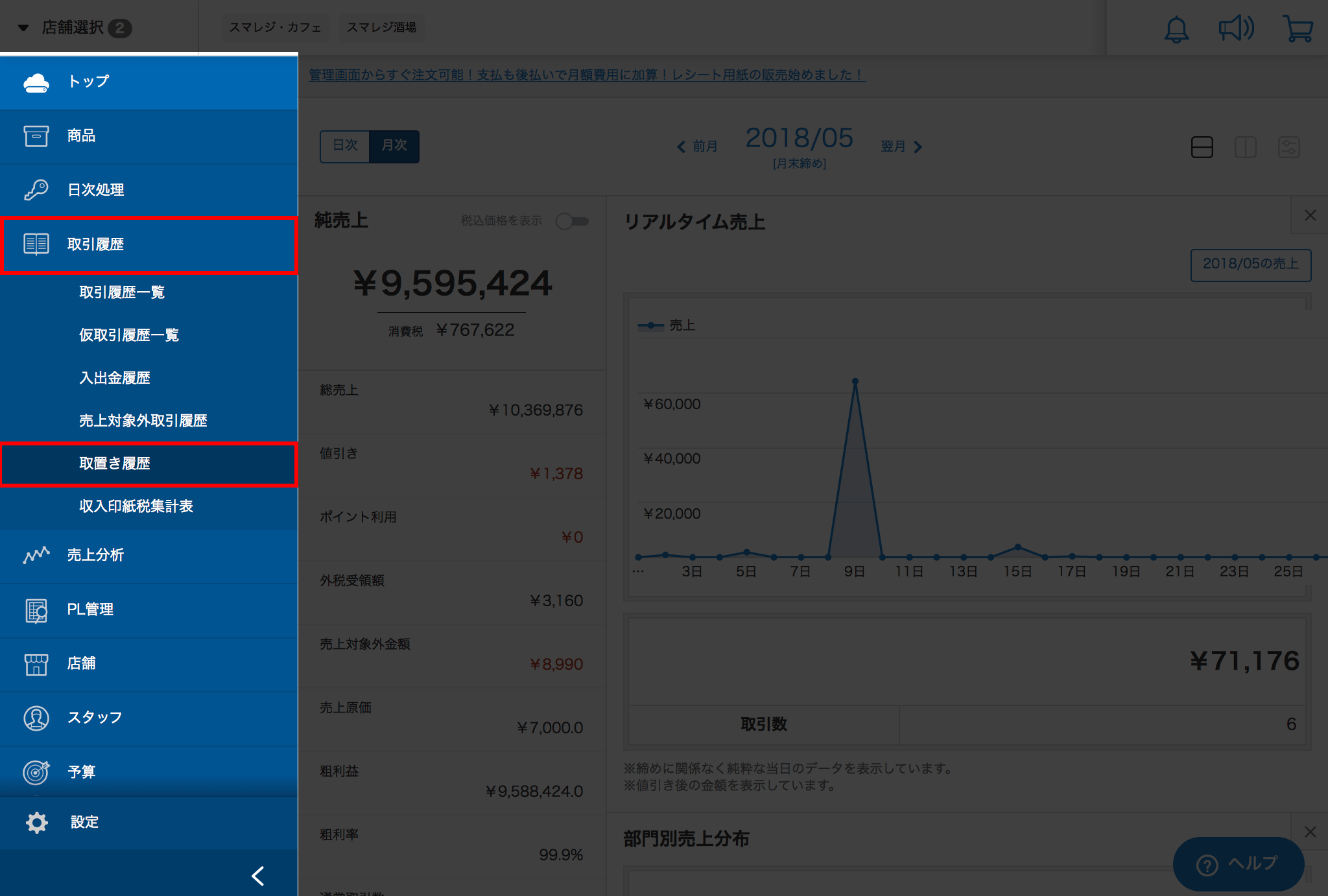Screen dimensions: 1328x896
Task: Click the 売上分析 graph icon
Action: (x=36, y=555)
